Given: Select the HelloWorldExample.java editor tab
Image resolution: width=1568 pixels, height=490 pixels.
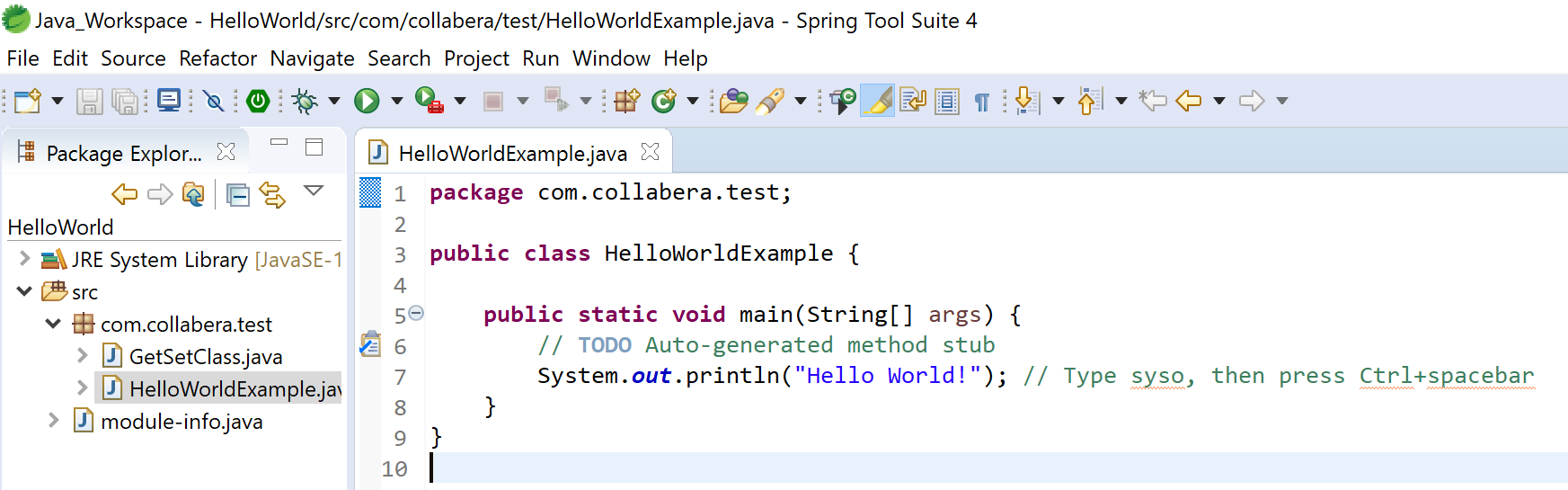Looking at the screenshot, I should point(512,154).
